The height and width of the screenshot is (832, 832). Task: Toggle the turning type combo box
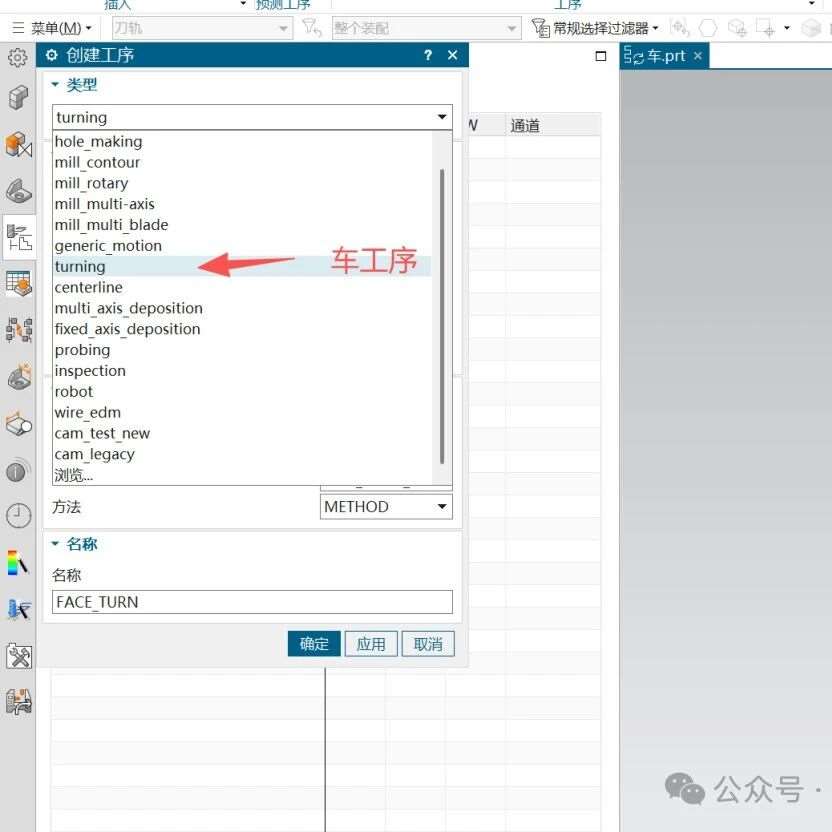(x=252, y=117)
